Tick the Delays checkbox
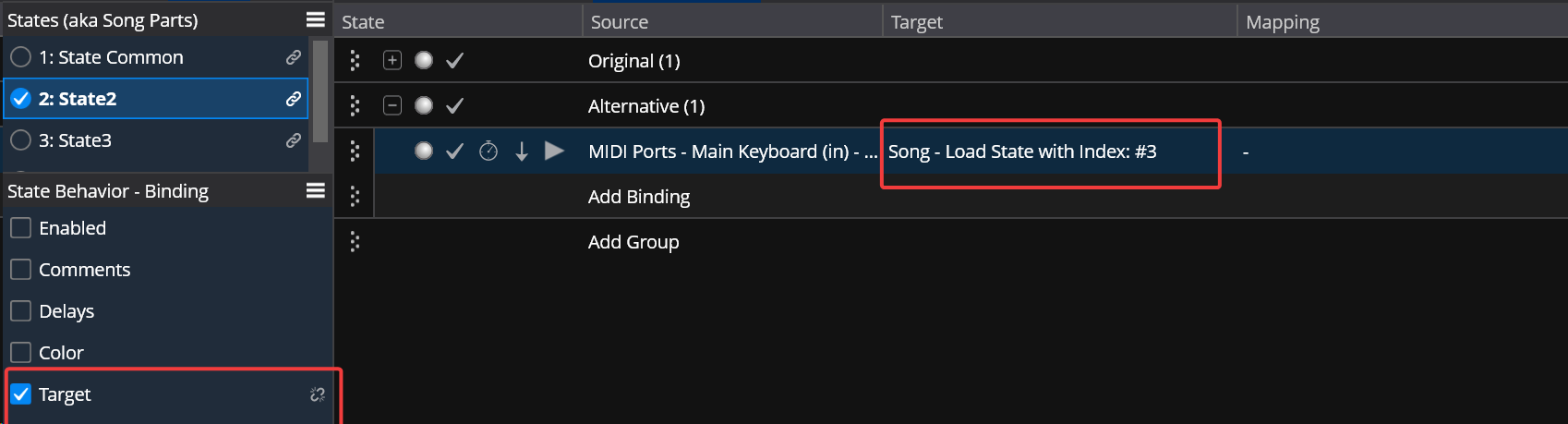The image size is (1568, 424). pos(21,311)
